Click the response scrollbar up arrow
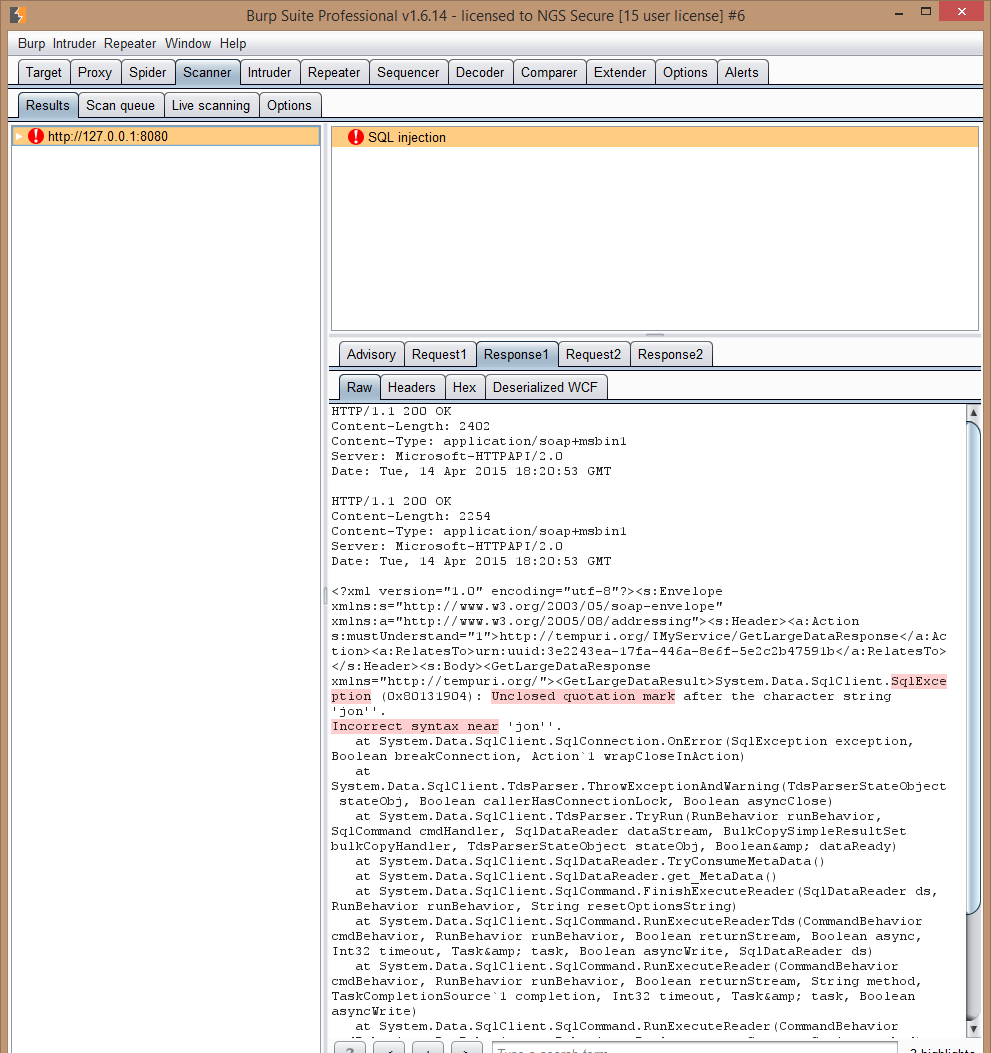Image resolution: width=991 pixels, height=1053 pixels. (973, 412)
